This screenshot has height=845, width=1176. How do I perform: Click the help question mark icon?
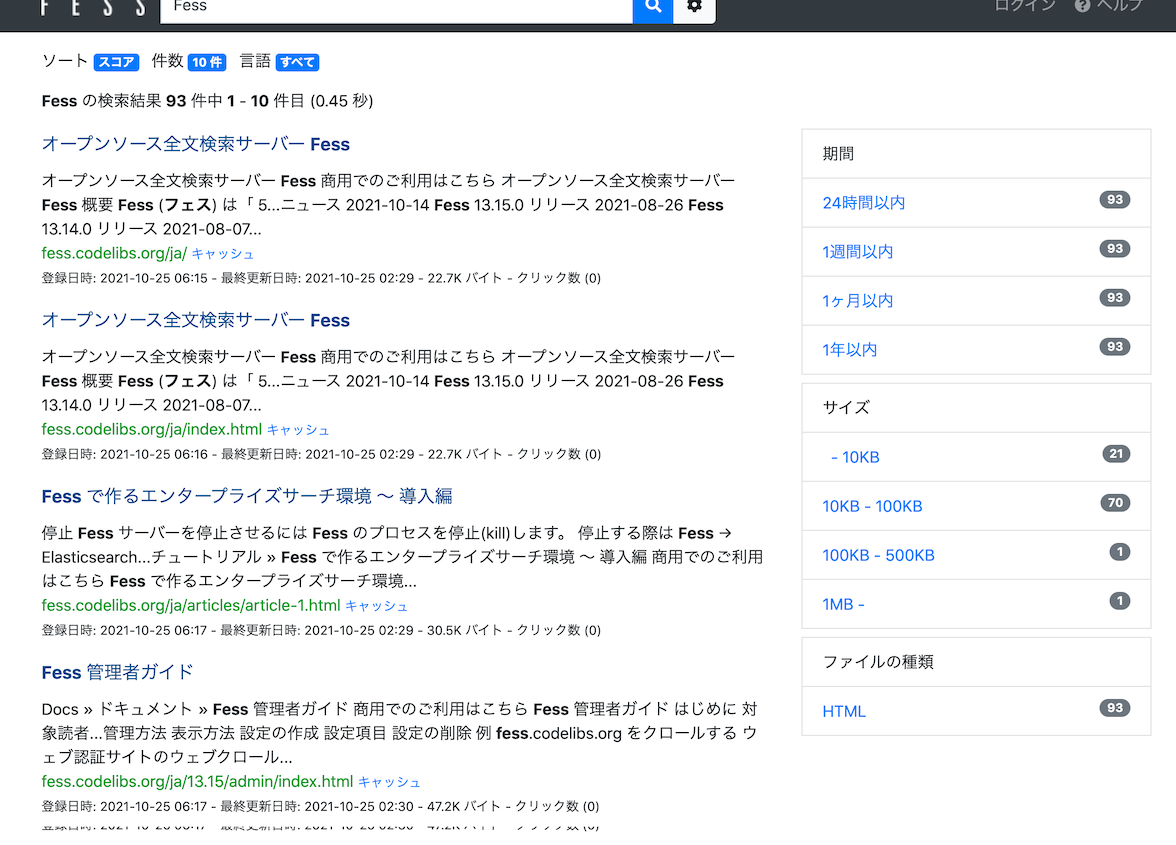[x=1082, y=7]
